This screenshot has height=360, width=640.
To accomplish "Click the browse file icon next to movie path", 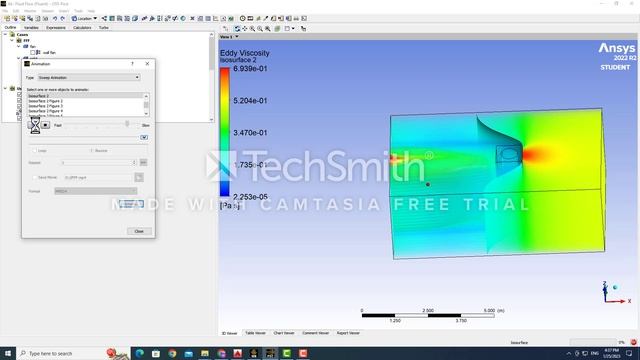I will click(139, 177).
